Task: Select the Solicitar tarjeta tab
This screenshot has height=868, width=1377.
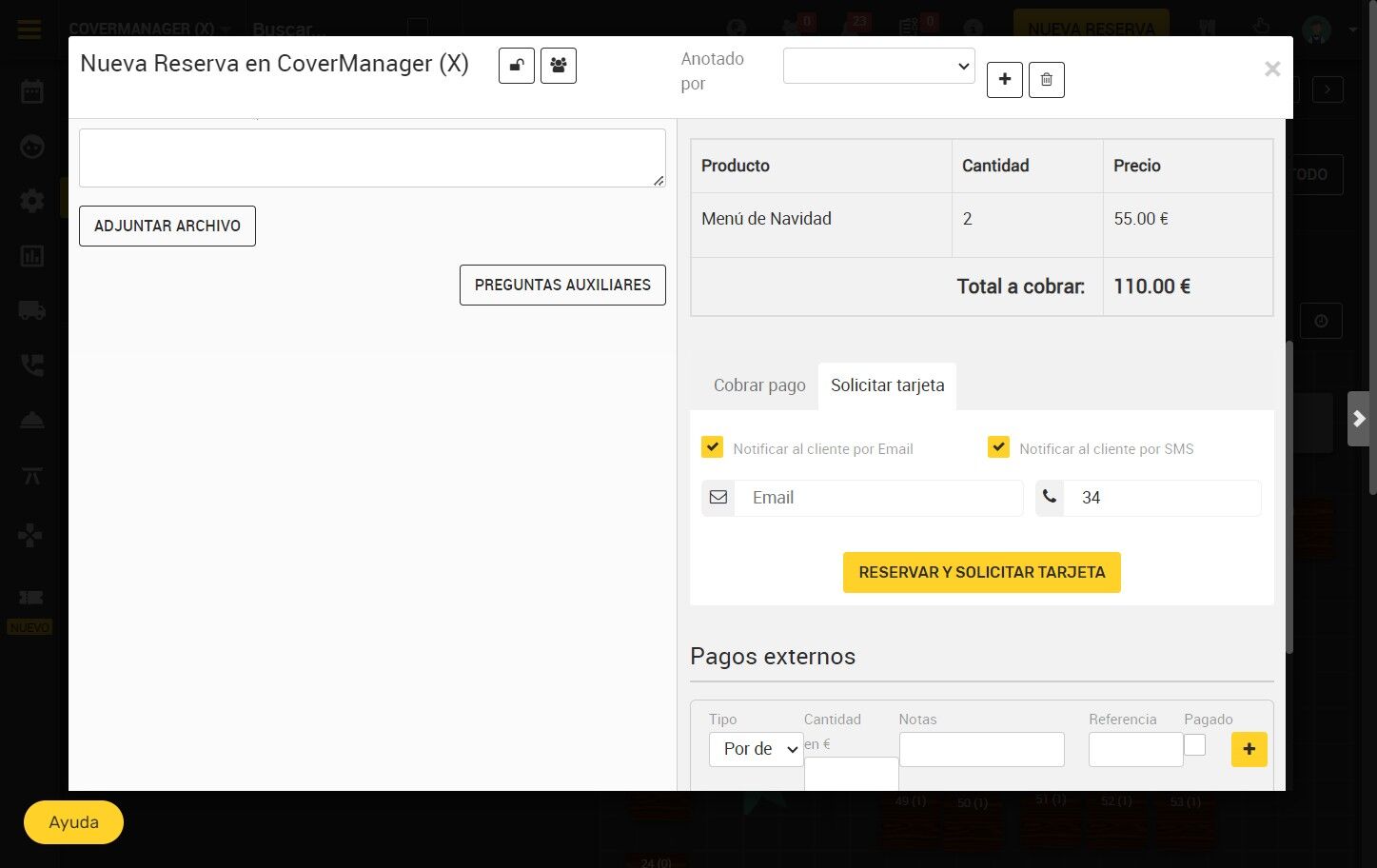Action: 888,385
